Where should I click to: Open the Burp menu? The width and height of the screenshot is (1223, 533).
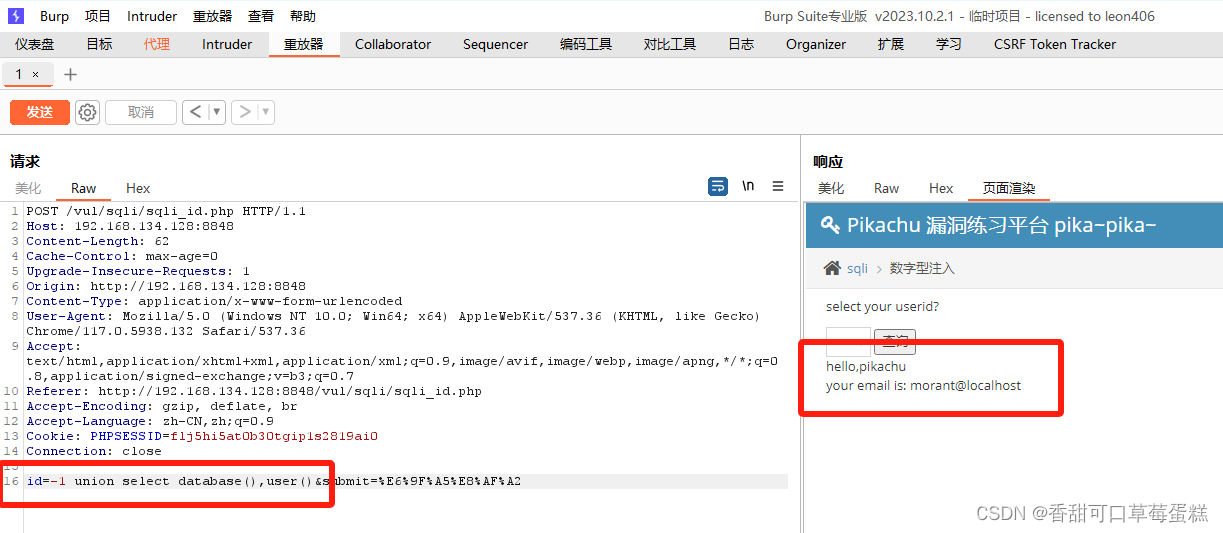coord(55,16)
